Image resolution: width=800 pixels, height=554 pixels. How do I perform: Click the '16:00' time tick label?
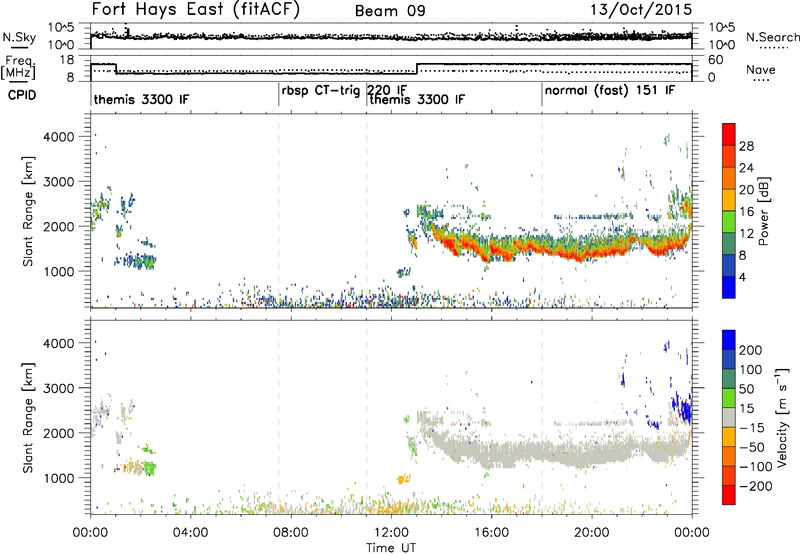coord(491,533)
